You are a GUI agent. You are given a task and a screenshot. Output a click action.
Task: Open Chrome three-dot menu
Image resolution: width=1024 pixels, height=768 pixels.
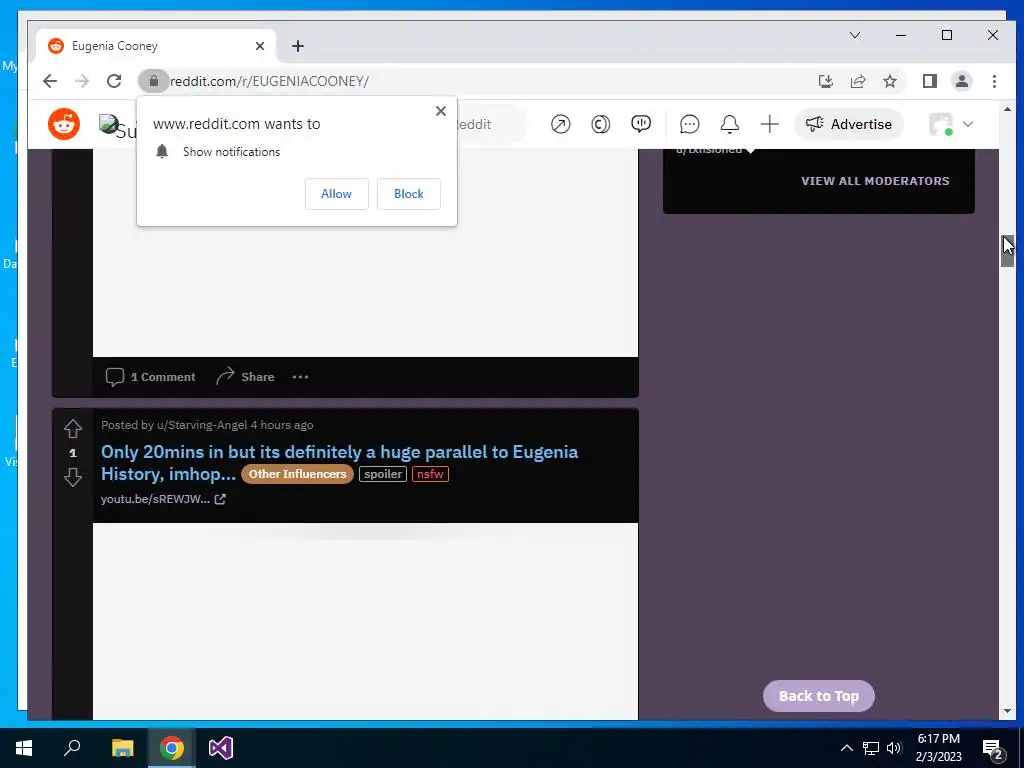coord(994,81)
